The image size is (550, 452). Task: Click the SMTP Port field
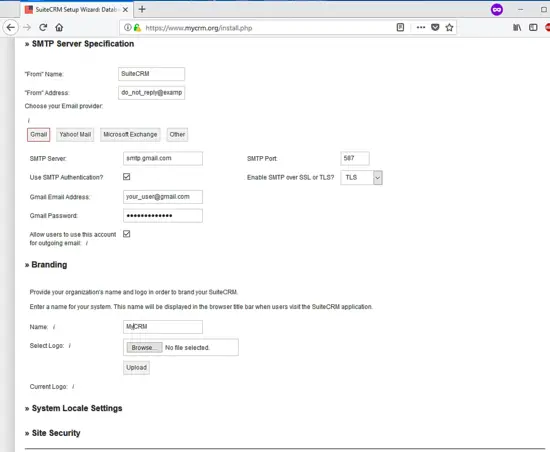355,158
